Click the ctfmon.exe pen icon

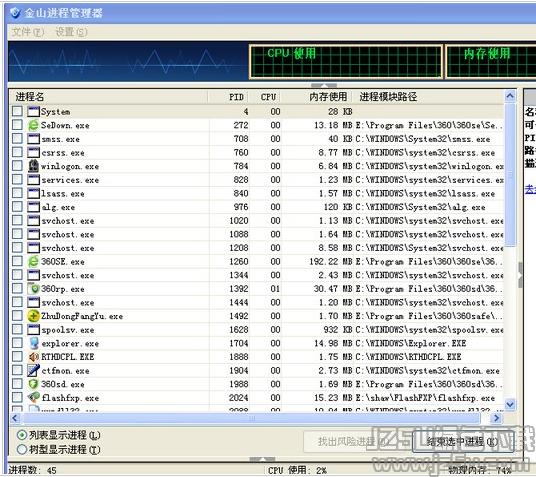(x=33, y=370)
